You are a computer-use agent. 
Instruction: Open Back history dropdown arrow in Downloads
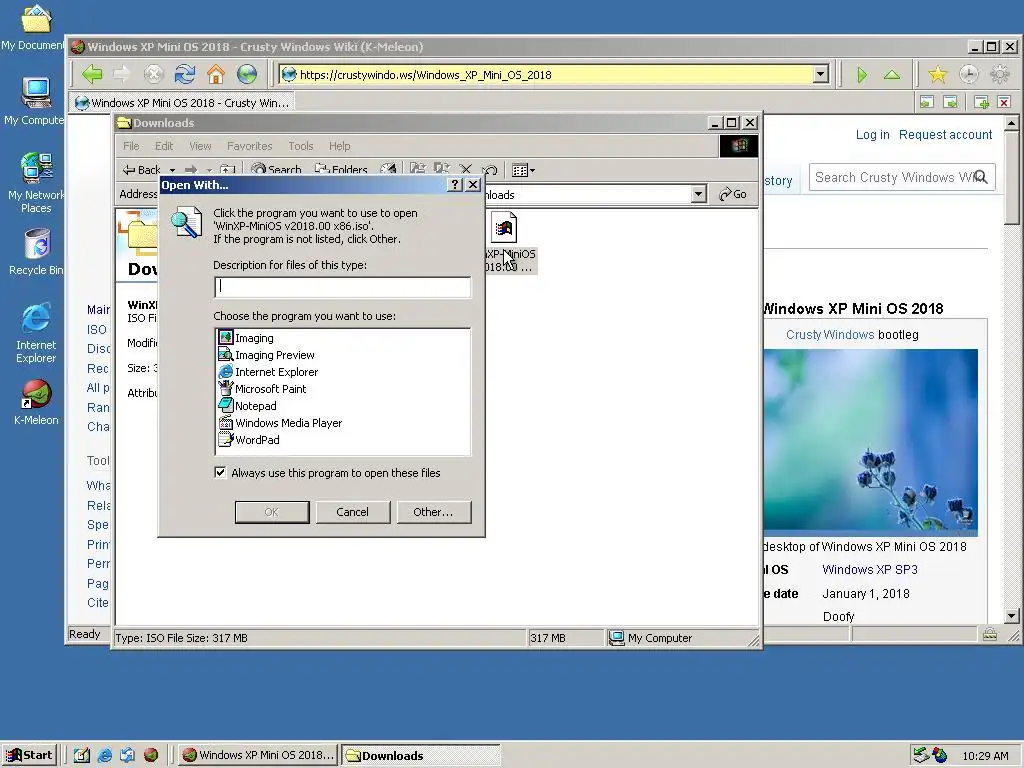172,170
